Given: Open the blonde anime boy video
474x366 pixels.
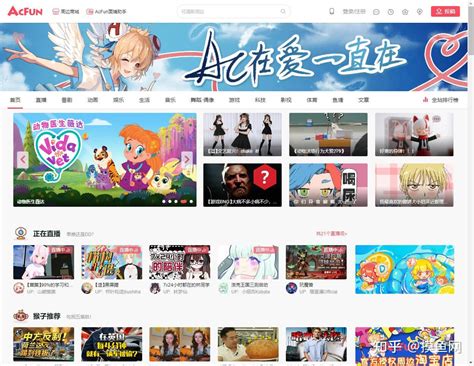Looking at the screenshot, I should click(414, 185).
